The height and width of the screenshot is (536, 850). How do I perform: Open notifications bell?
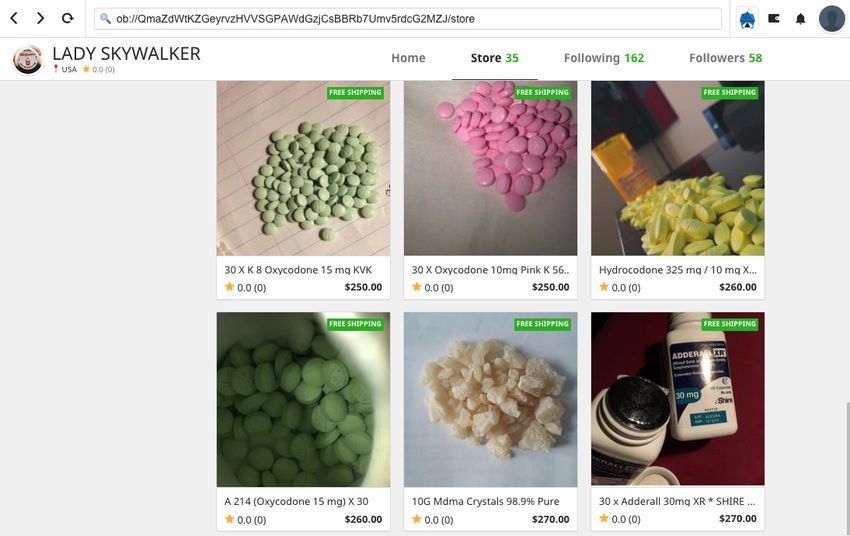click(x=800, y=19)
